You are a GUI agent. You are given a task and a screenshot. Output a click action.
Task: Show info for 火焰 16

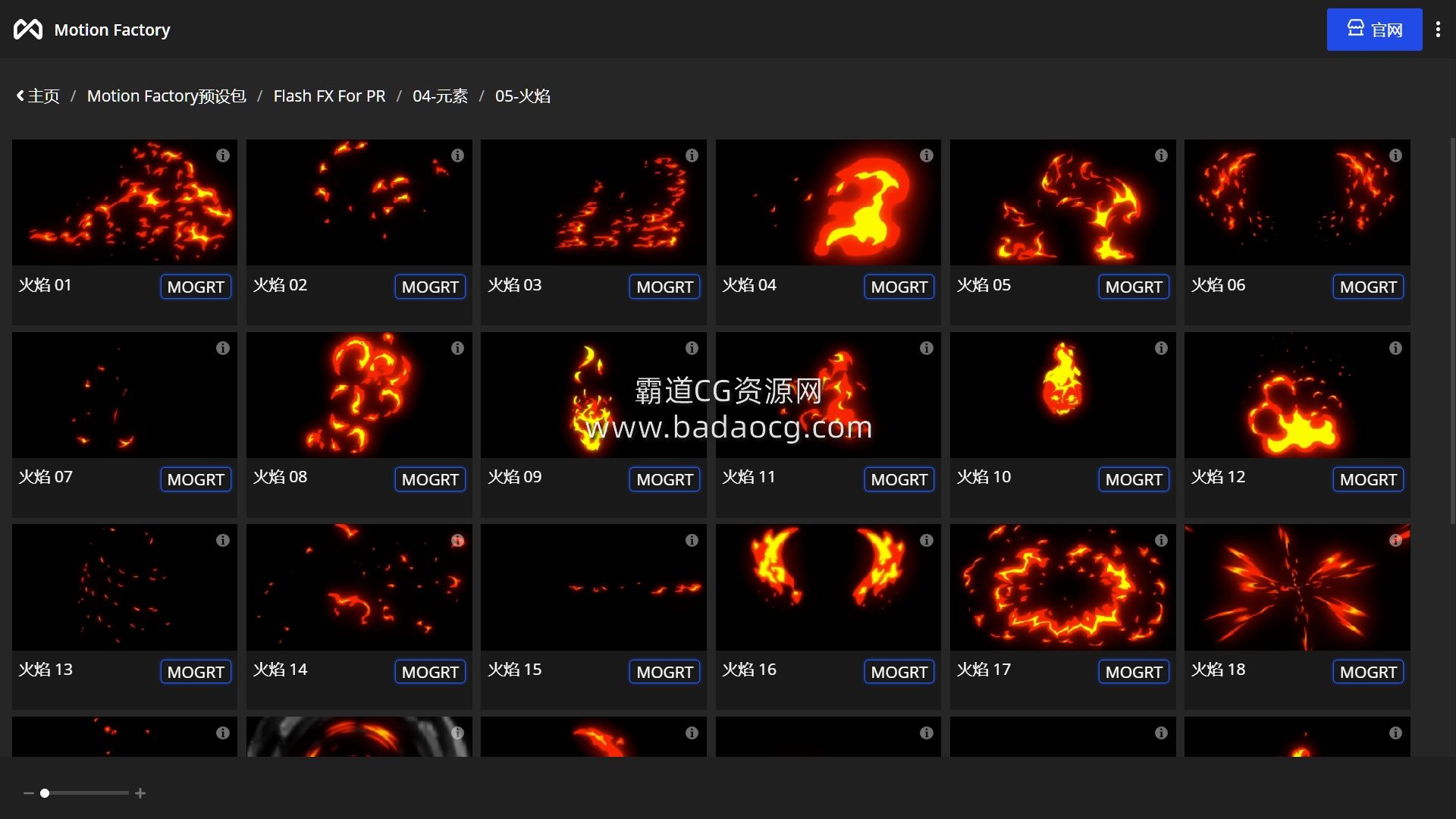pos(927,541)
